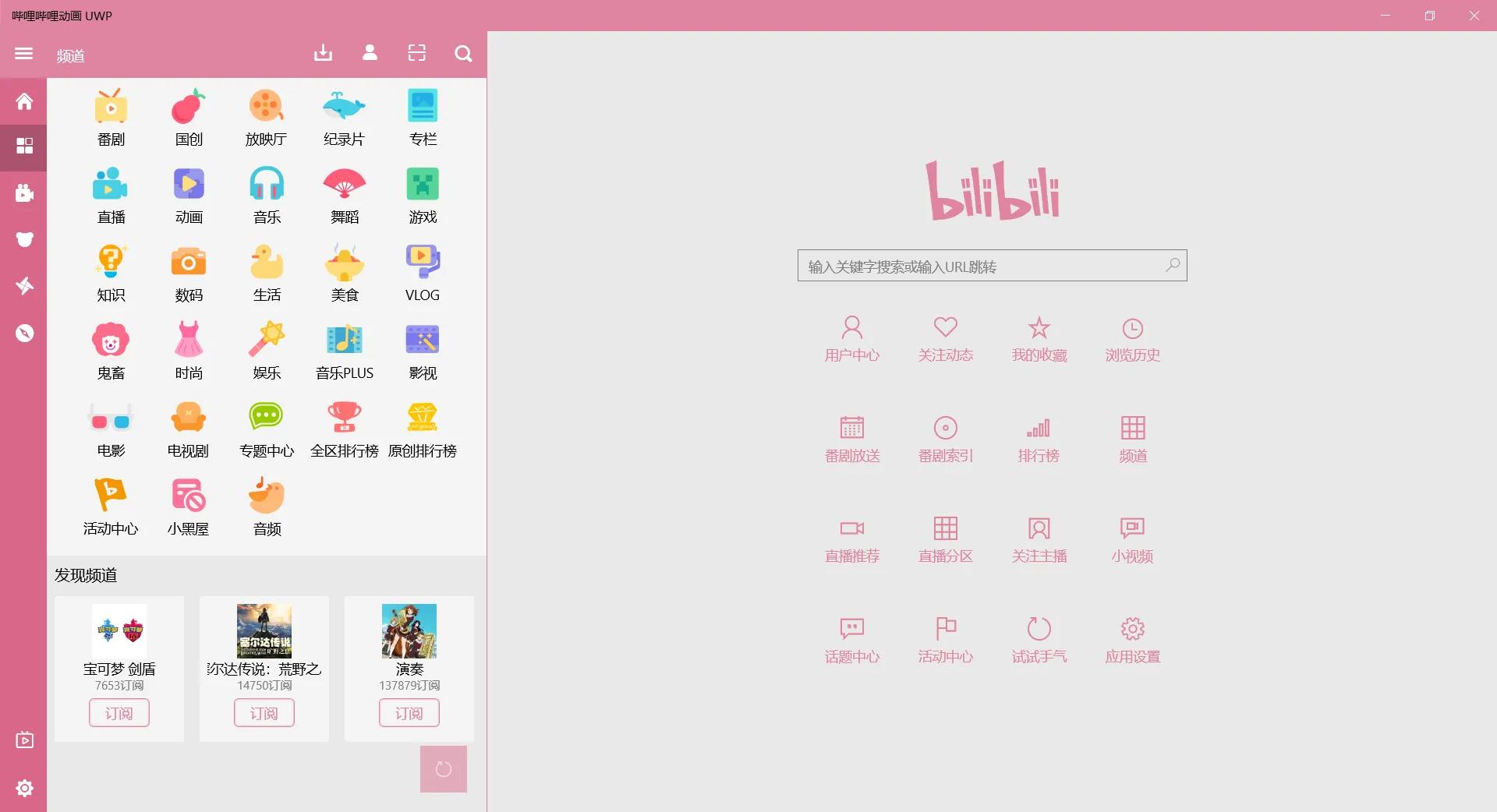Open the 小黑屋 section
The width and height of the screenshot is (1497, 812).
187,505
